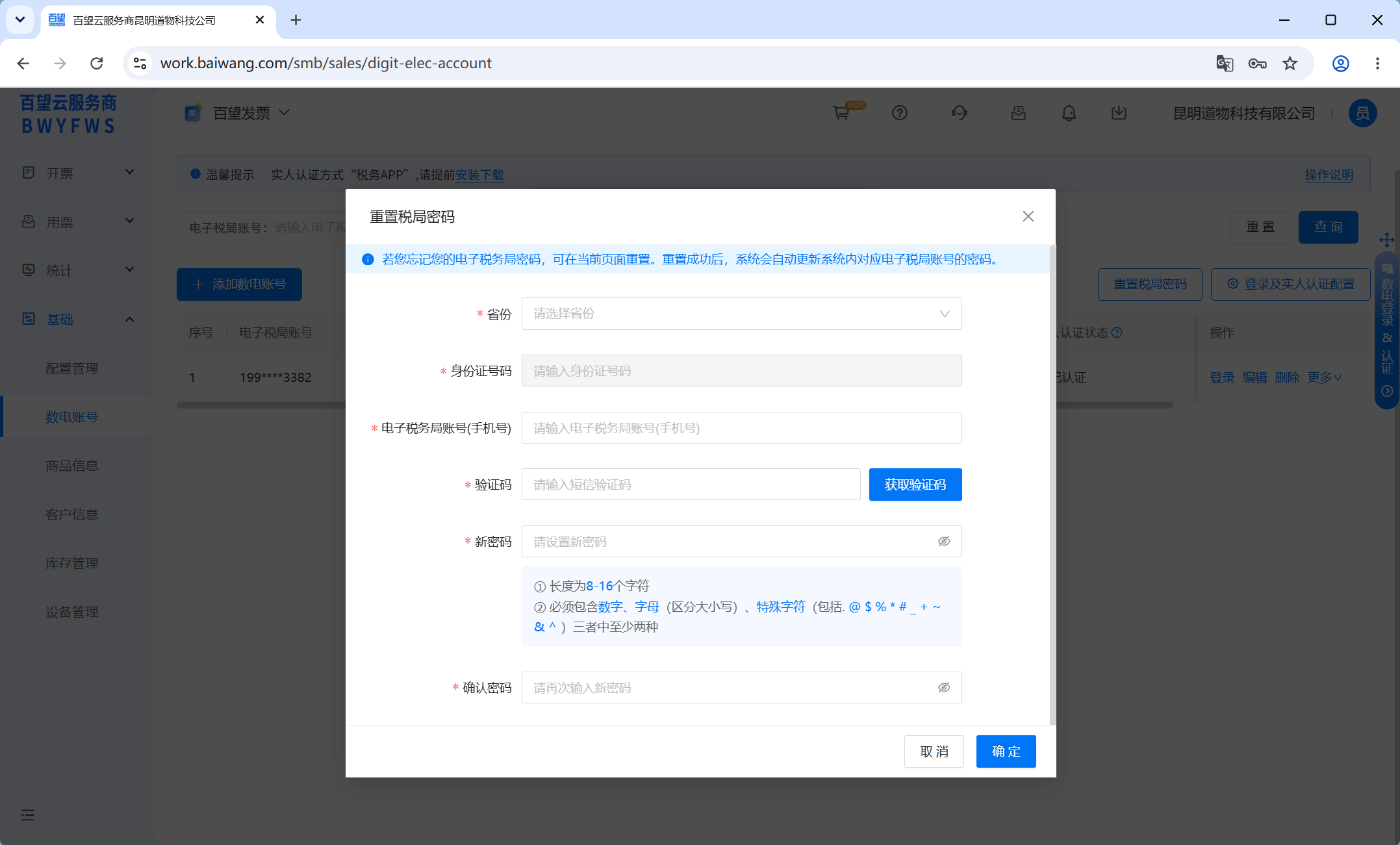
Task: Open Chrome three-dot menu
Action: 1377,63
